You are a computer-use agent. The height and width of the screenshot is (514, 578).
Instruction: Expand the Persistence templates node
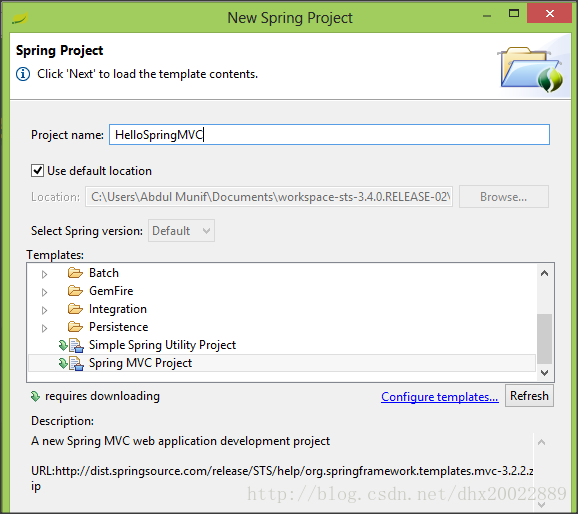tap(44, 328)
